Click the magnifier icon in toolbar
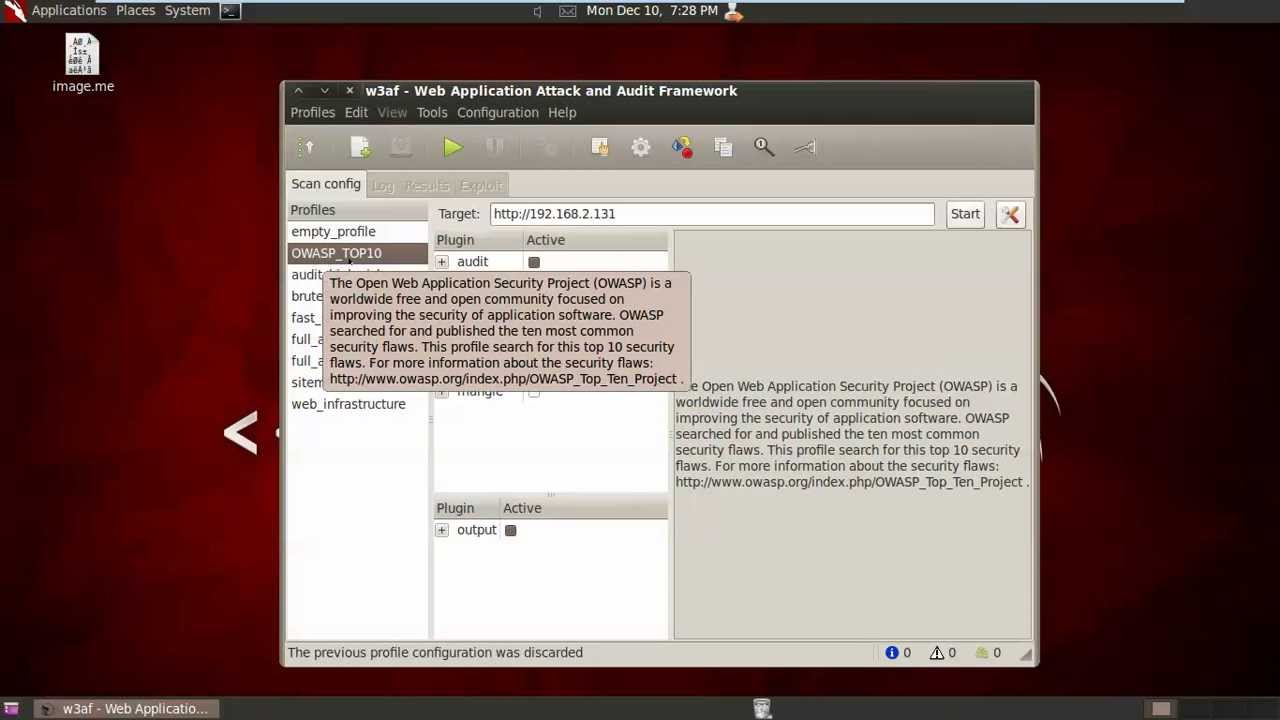Image resolution: width=1280 pixels, height=720 pixels. click(x=764, y=147)
